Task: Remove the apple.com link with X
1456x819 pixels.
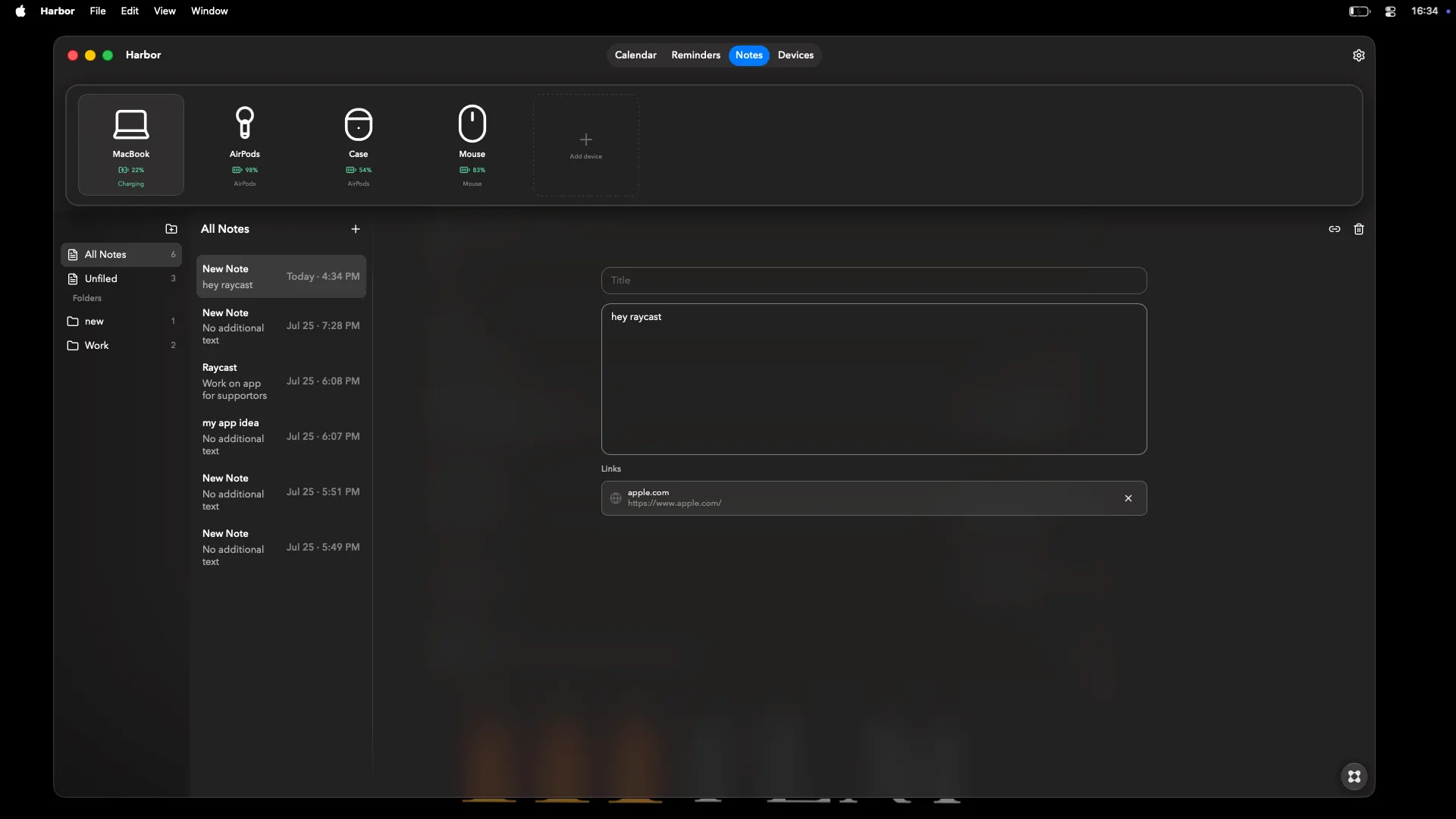Action: coord(1128,498)
